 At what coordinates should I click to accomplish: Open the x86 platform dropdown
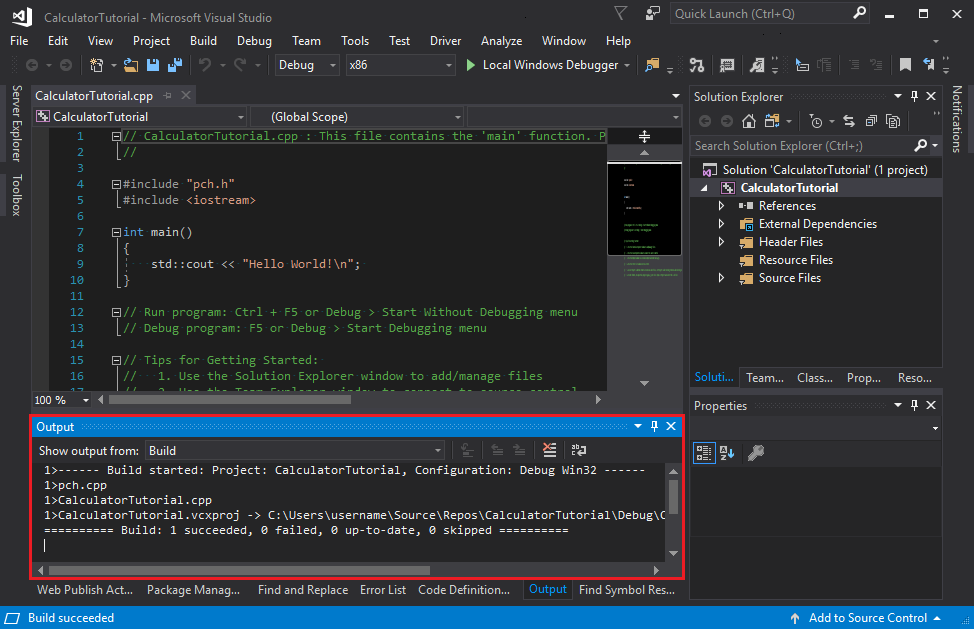[400, 63]
